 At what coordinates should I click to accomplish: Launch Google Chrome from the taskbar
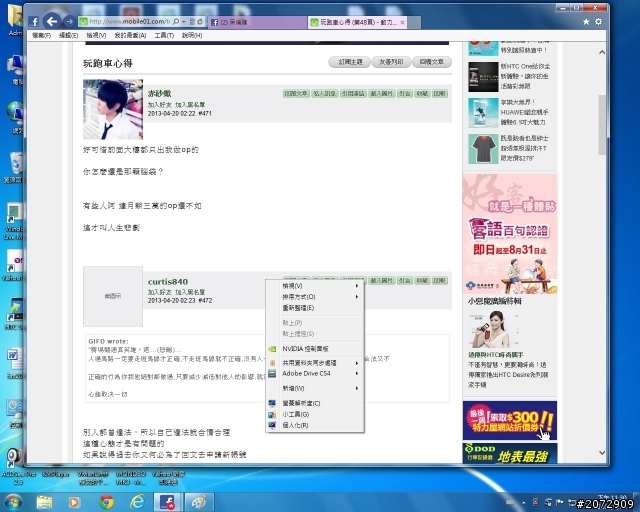click(x=106, y=502)
